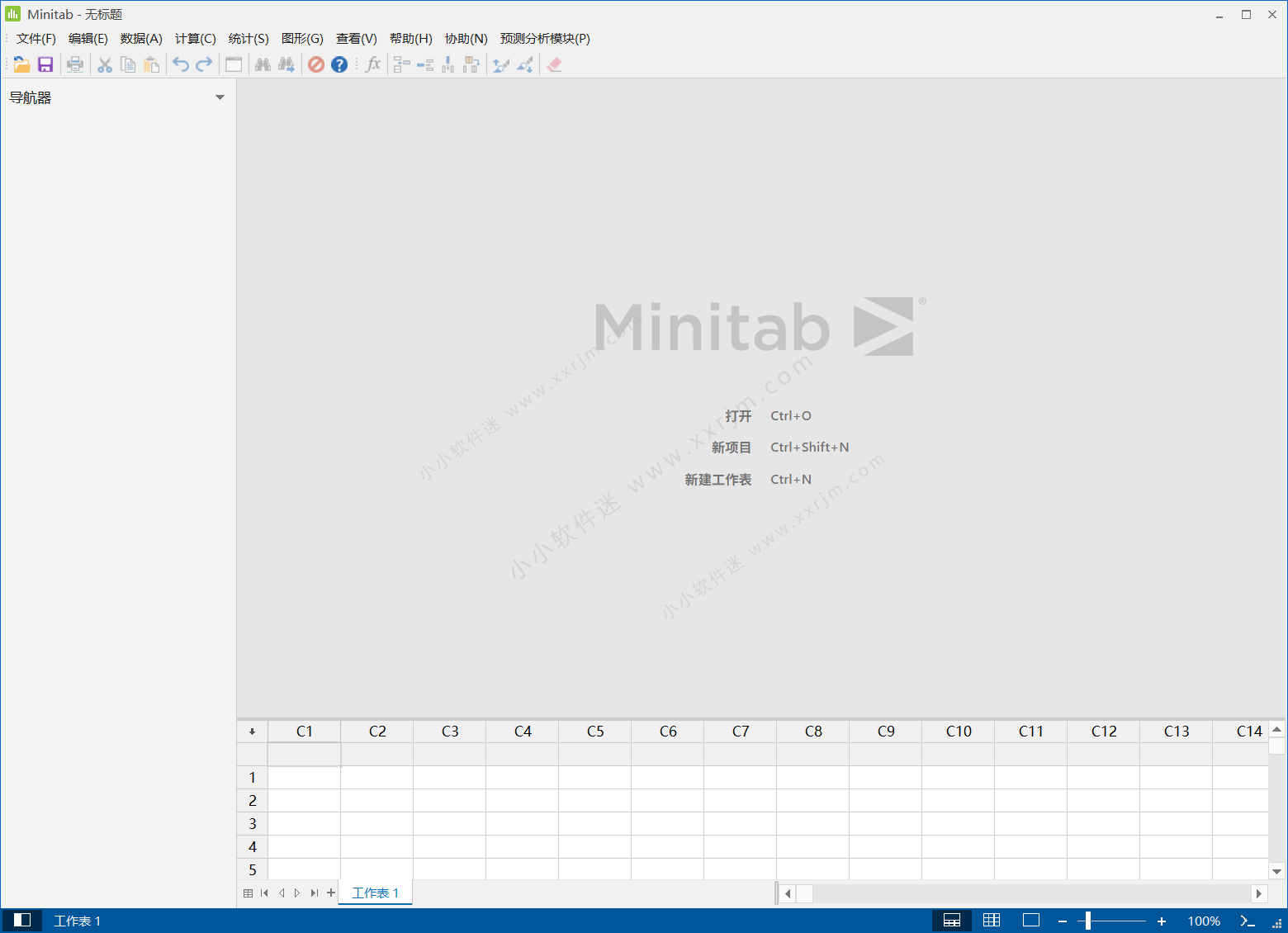Viewport: 1288px width, 933px height.
Task: Click the column name cell under C1
Action: [305, 755]
